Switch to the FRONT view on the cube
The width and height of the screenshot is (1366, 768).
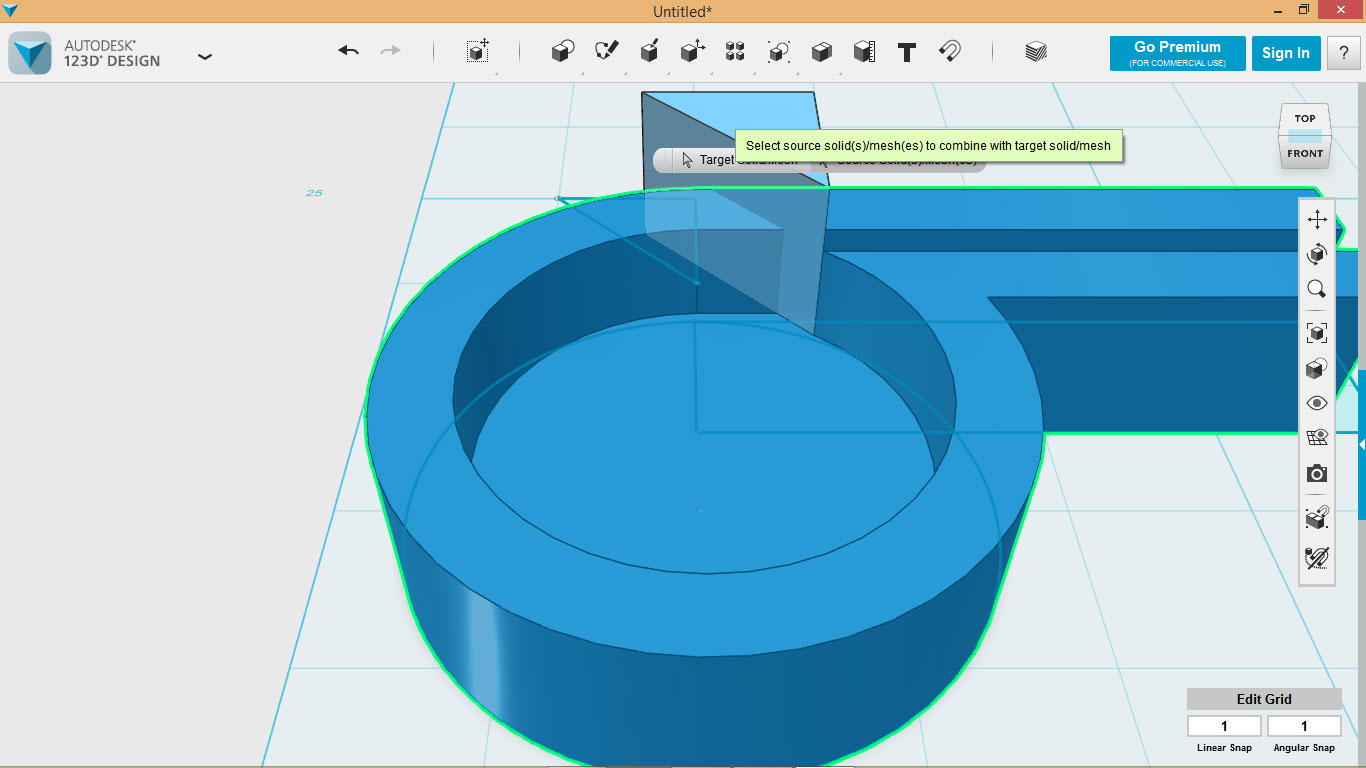[1305, 153]
